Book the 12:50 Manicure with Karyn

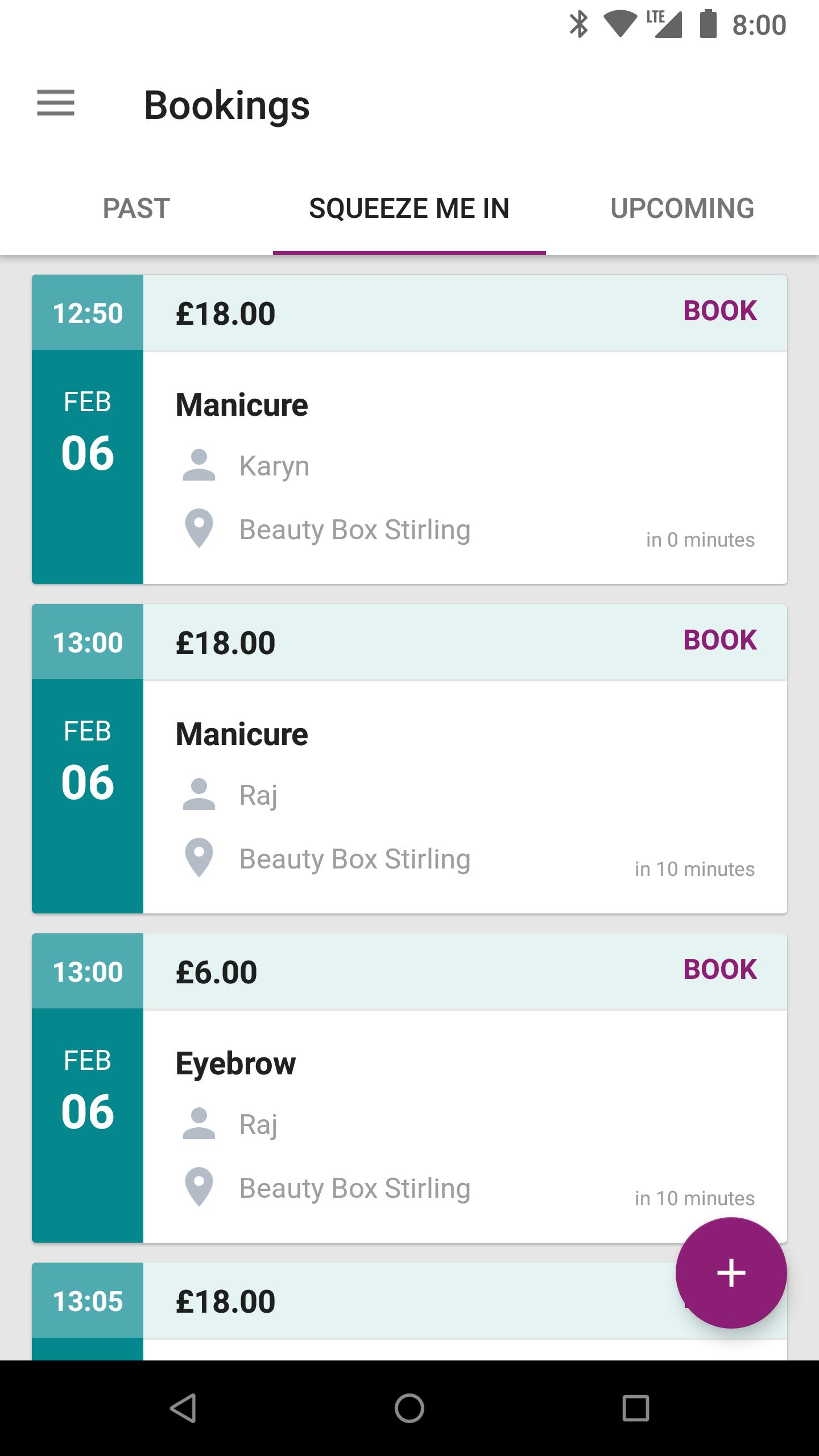point(720,311)
